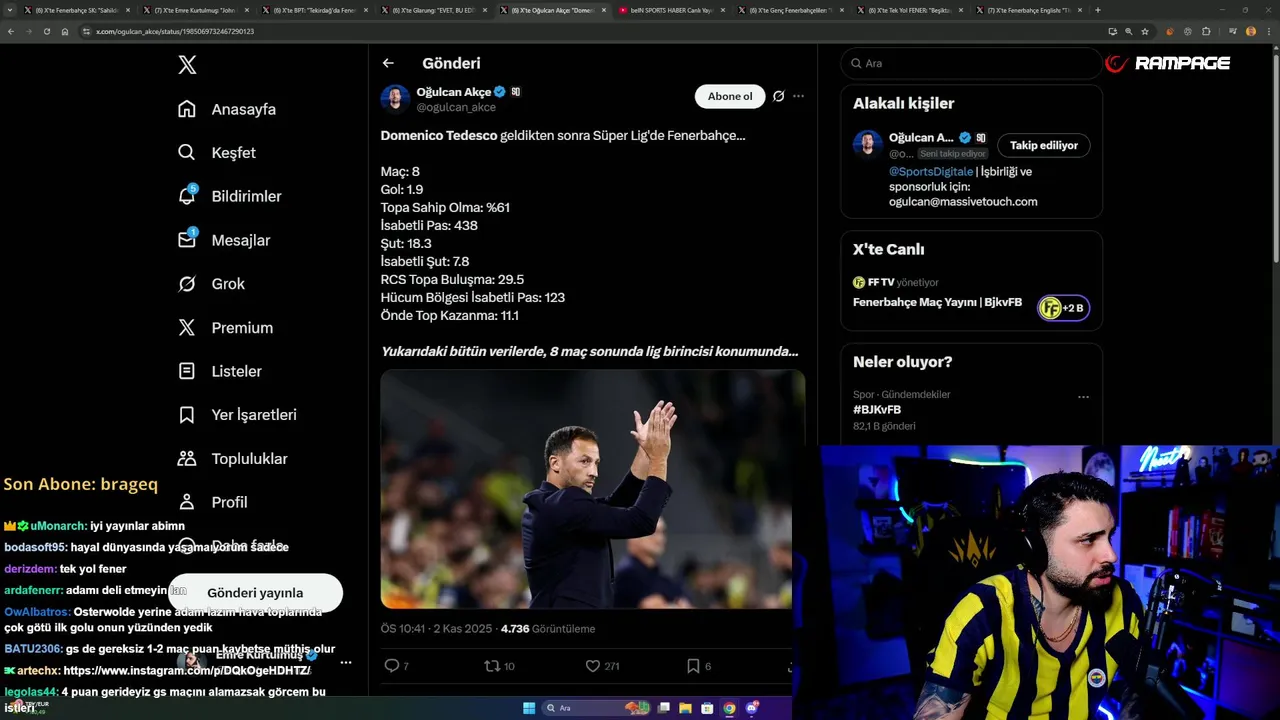Switch to X'te Genç Fenerbahçeliler tab
Viewport: 1280px width, 720px height.
(x=790, y=10)
